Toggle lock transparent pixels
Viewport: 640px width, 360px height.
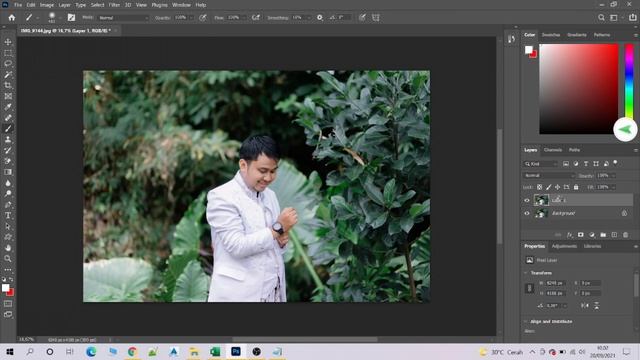click(540, 187)
